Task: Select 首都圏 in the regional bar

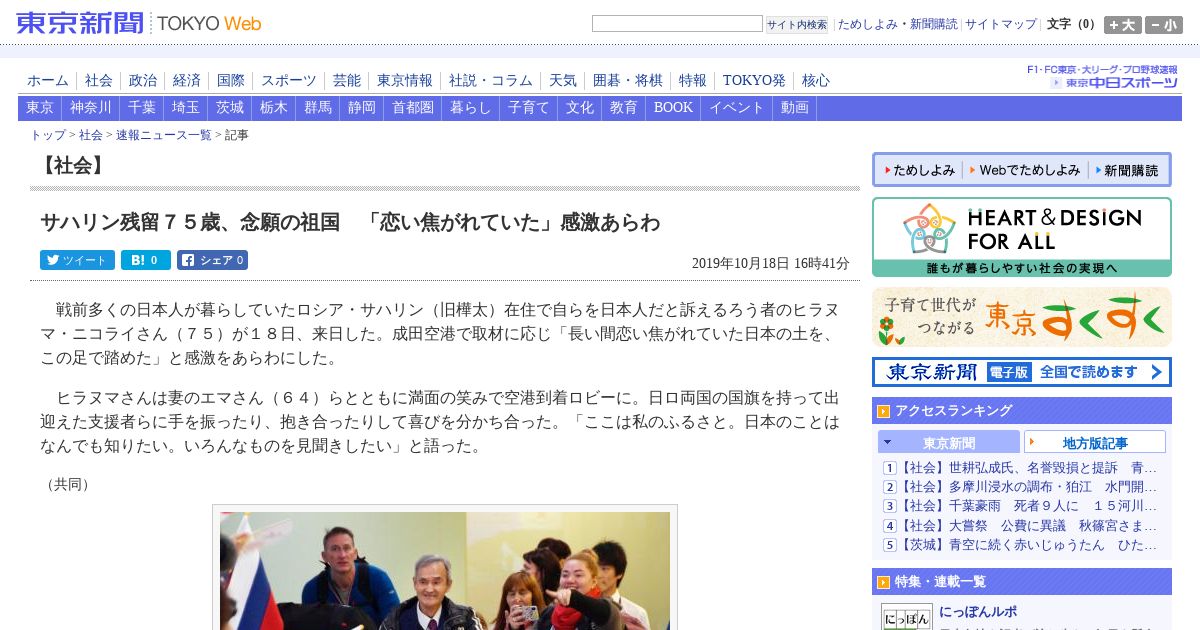Action: pyautogui.click(x=413, y=108)
